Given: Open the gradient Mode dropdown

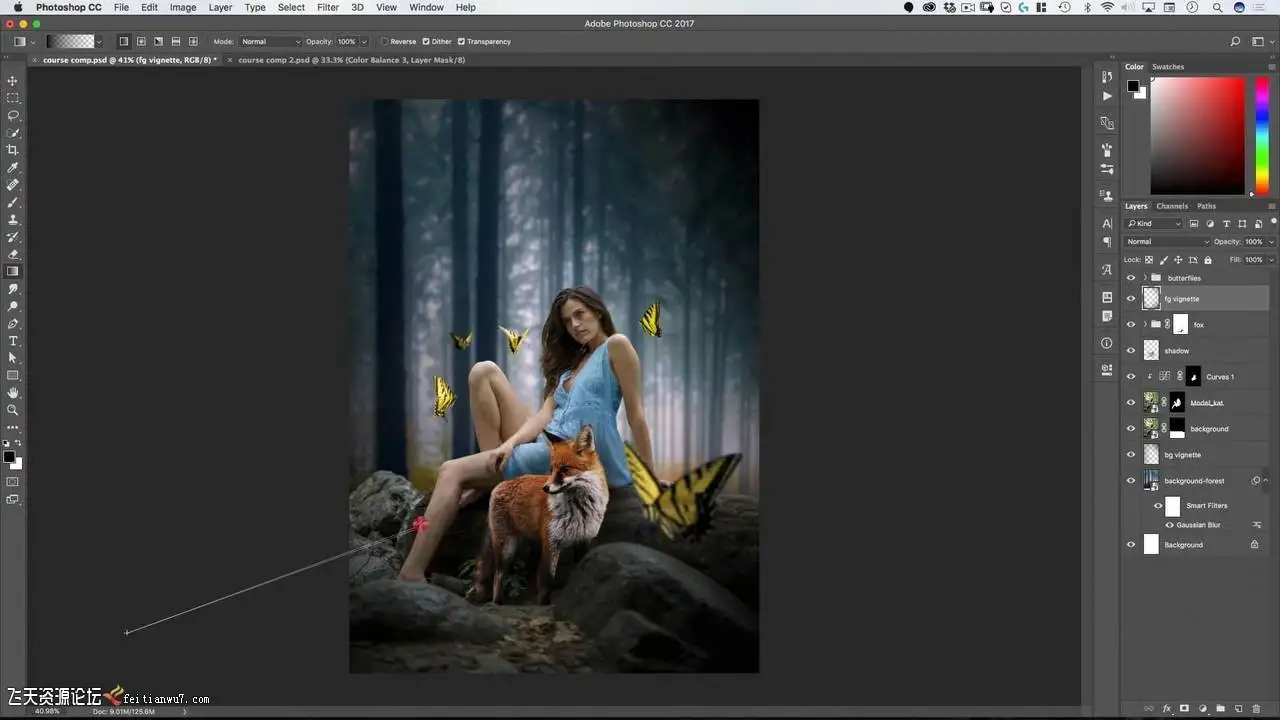Looking at the screenshot, I should 270,42.
